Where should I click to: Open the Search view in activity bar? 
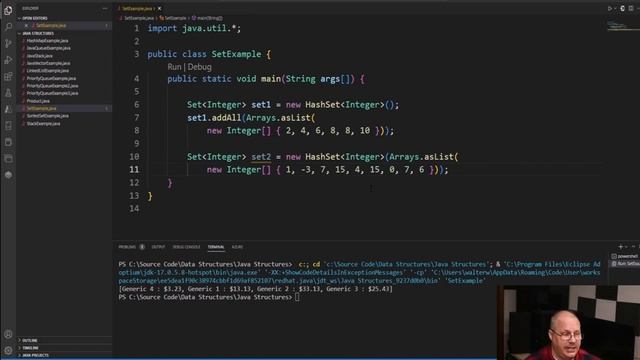click(x=8, y=27)
